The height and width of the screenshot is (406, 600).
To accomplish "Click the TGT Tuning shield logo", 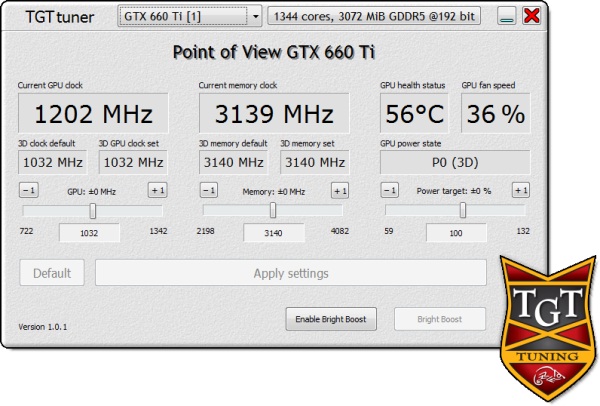I will point(548,329).
